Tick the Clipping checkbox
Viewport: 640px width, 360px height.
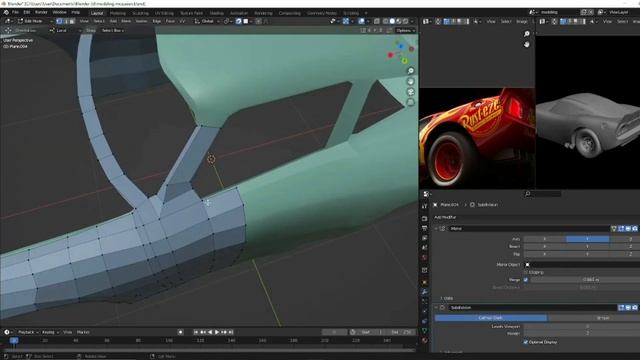[x=526, y=272]
